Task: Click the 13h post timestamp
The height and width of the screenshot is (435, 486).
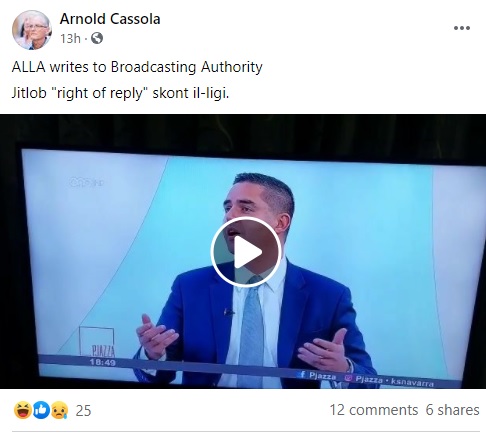Action: coord(70,39)
